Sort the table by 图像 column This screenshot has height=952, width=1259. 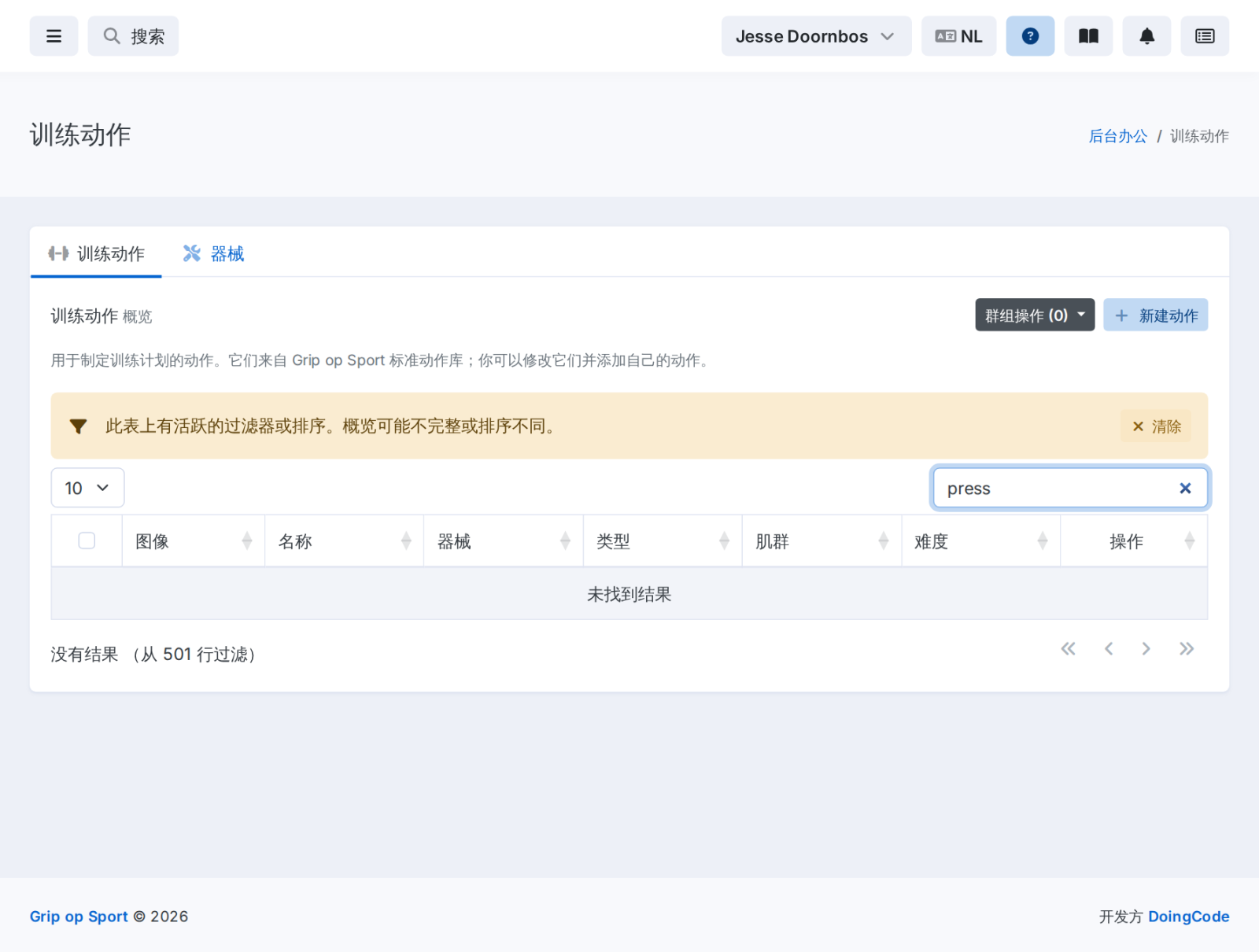pos(194,541)
